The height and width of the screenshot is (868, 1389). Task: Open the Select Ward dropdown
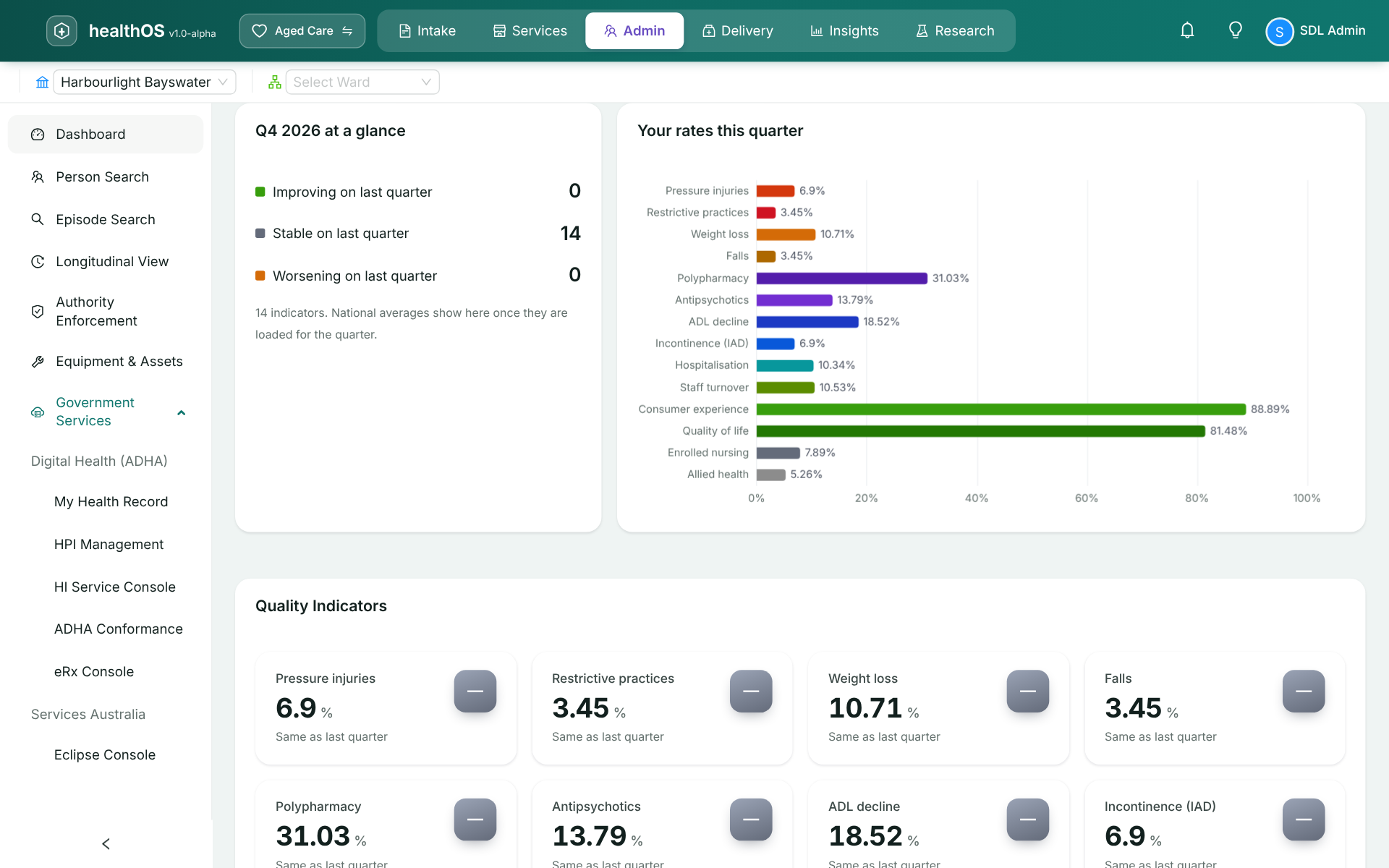point(362,82)
